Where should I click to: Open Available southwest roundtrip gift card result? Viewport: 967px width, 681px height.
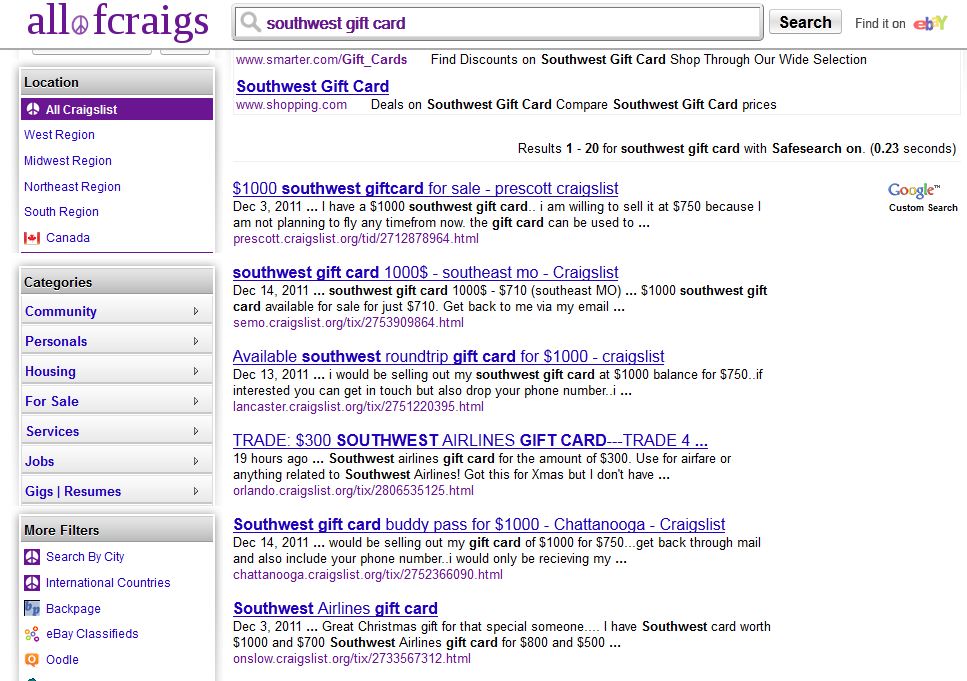(448, 356)
